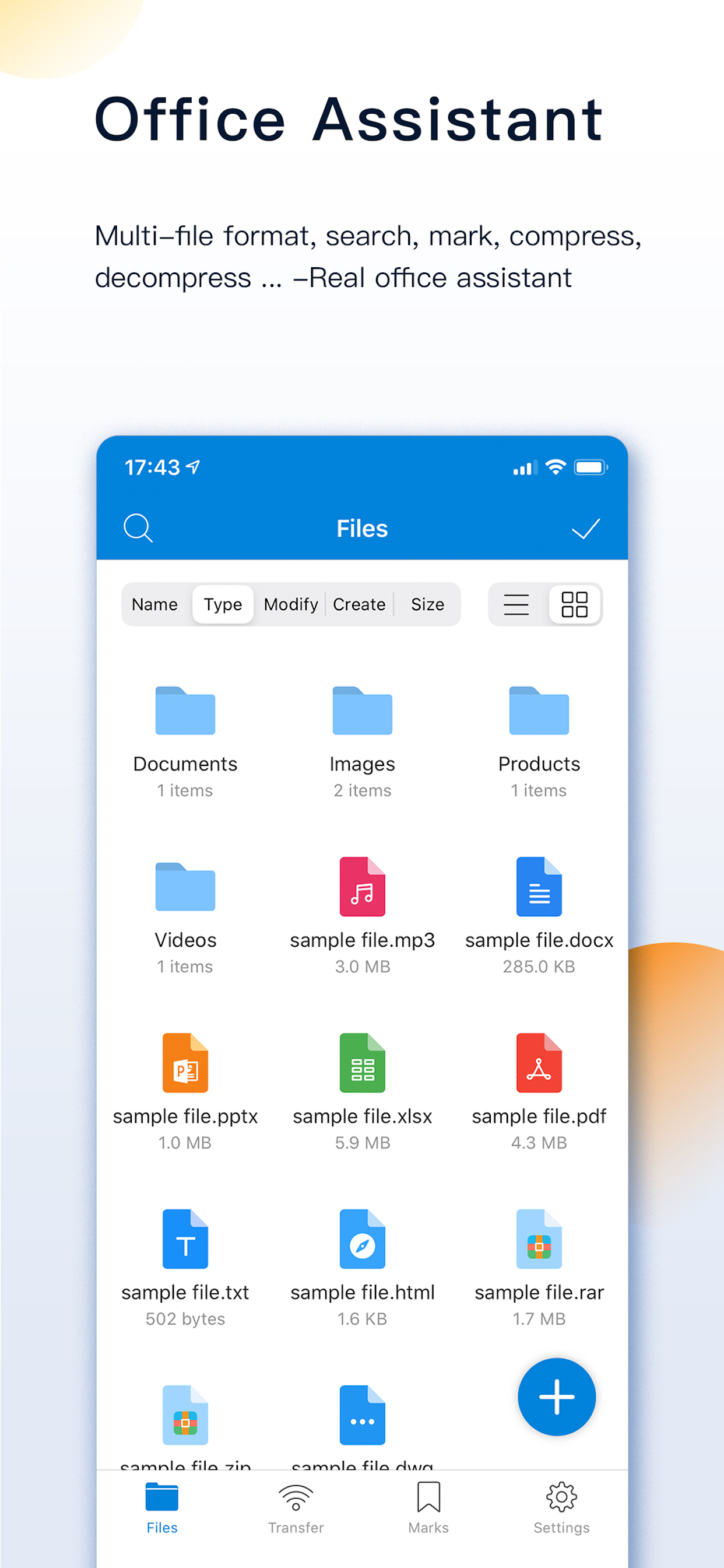This screenshot has width=724, height=1568.
Task: Go to the Files tab
Action: [x=162, y=1507]
